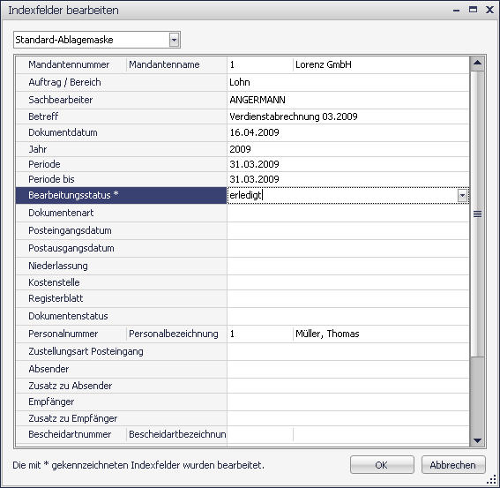The width and height of the screenshot is (500, 488).
Task: Click the ANGERMANN Sachbearbeiter value
Action: (348, 100)
